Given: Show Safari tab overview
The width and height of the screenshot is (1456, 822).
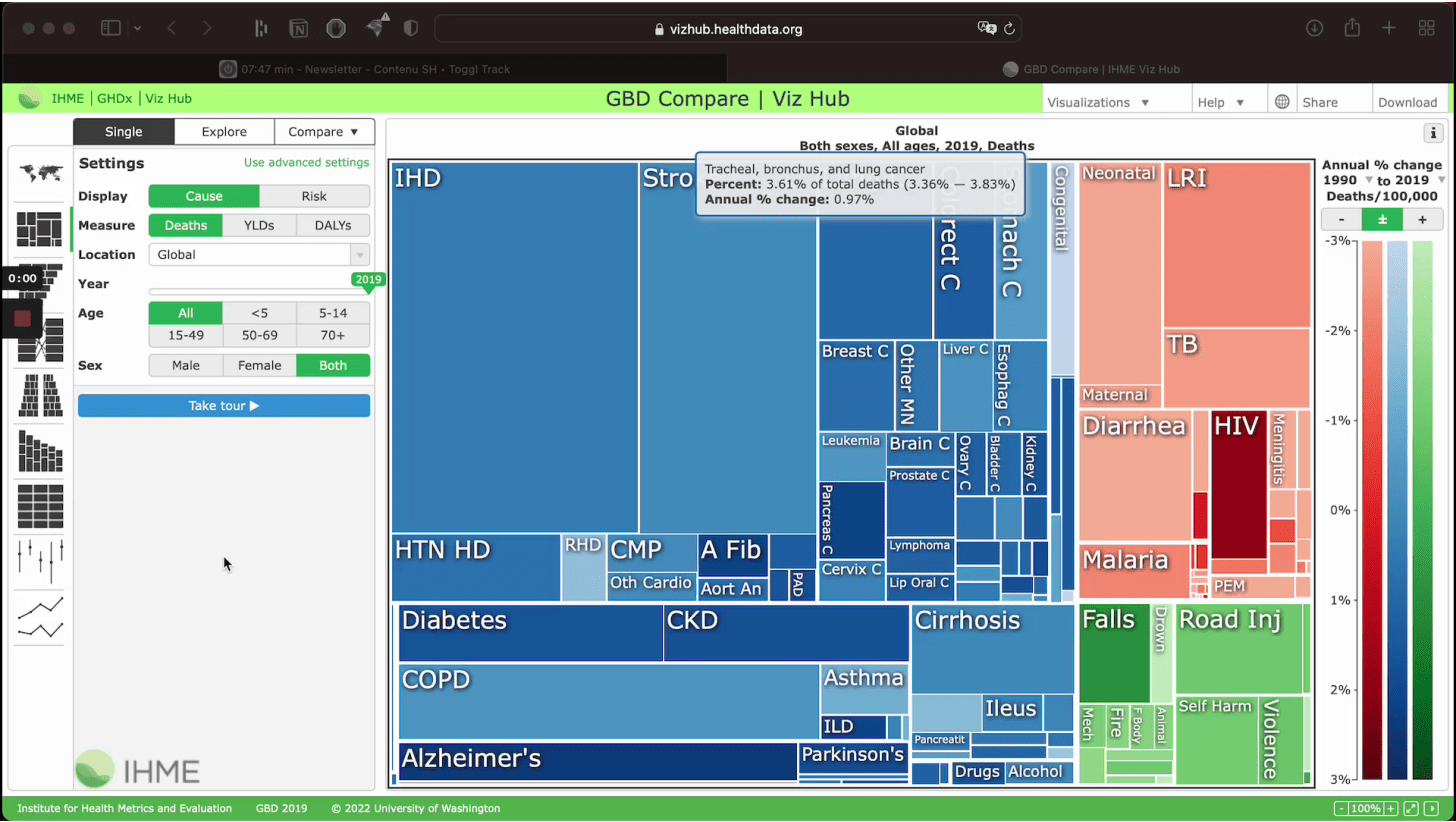Looking at the screenshot, I should pos(1426,28).
